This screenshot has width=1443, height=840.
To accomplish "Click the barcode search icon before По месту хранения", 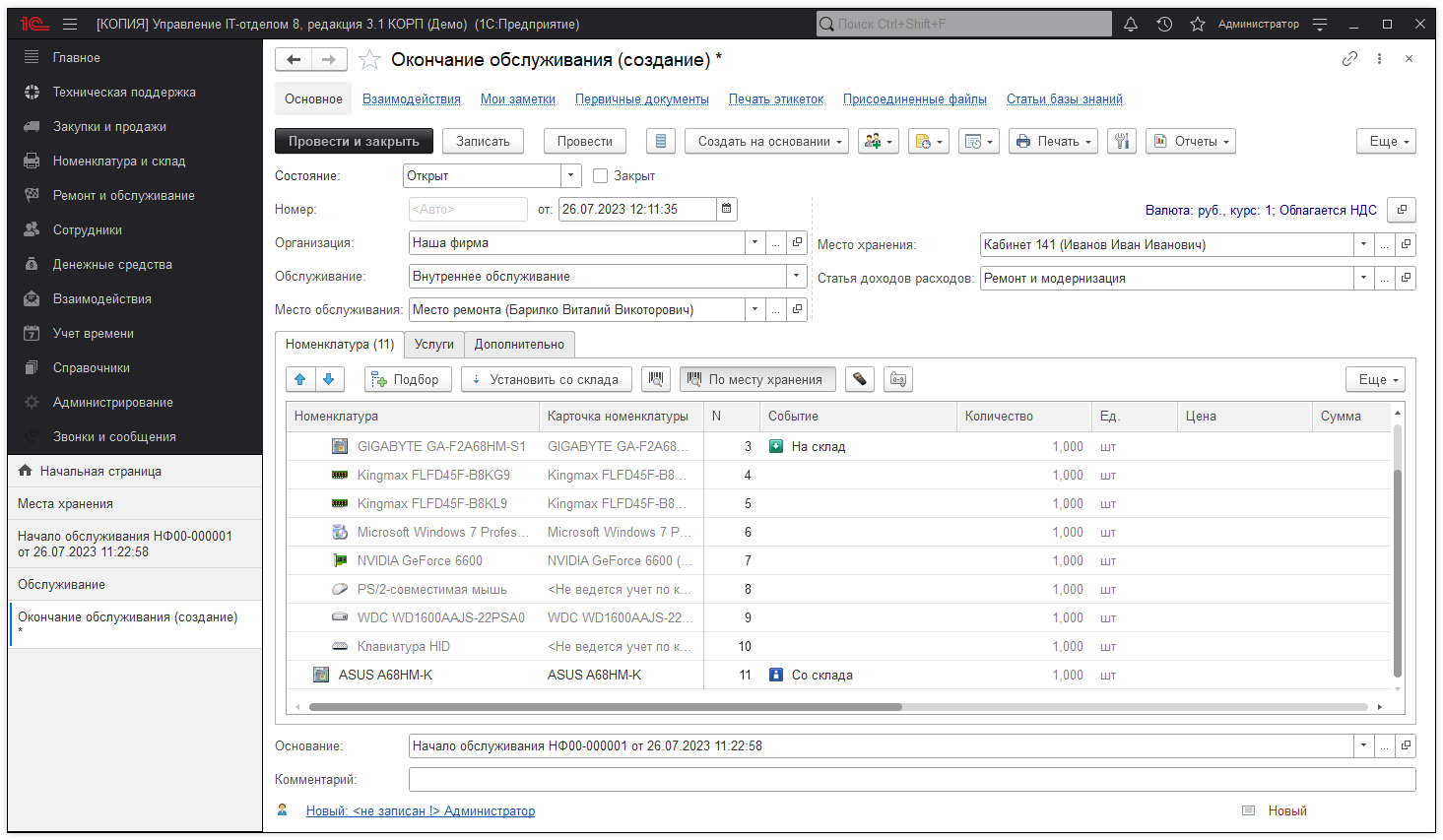I will coord(656,379).
